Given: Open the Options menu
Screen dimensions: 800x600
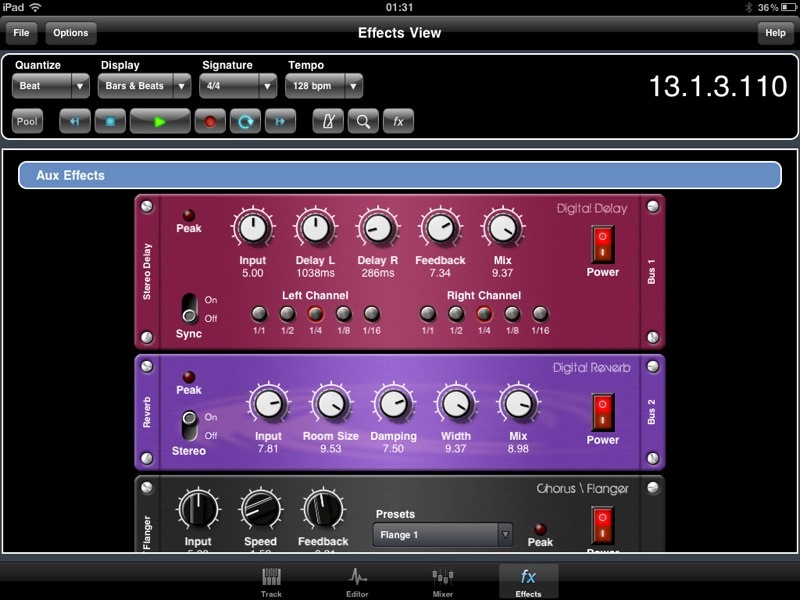Looking at the screenshot, I should click(x=71, y=33).
